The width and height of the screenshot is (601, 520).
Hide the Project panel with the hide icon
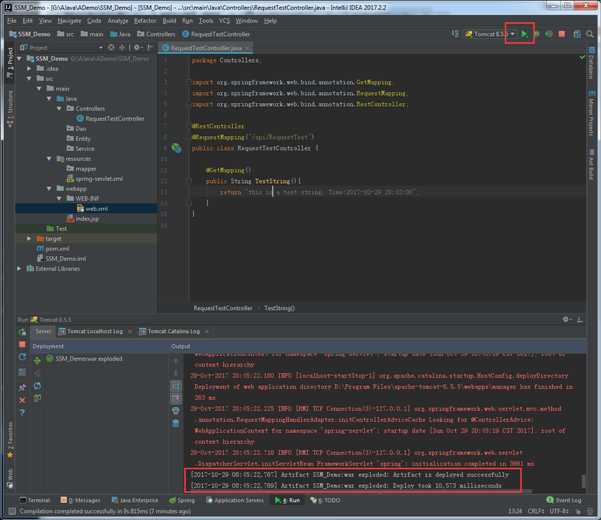coord(150,48)
